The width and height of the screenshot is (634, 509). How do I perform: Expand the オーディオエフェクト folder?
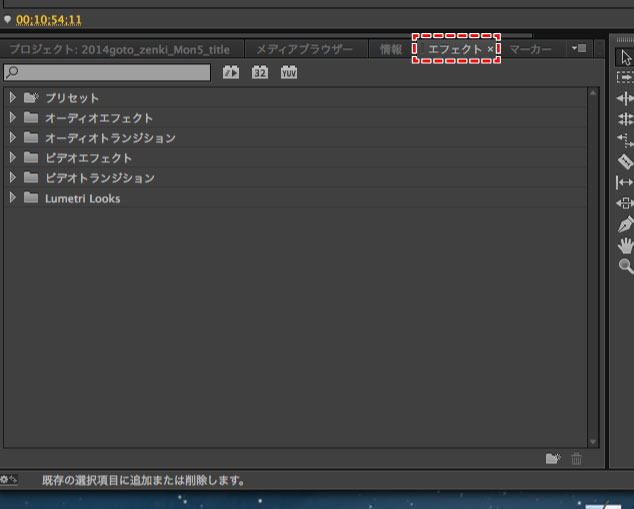[x=13, y=117]
